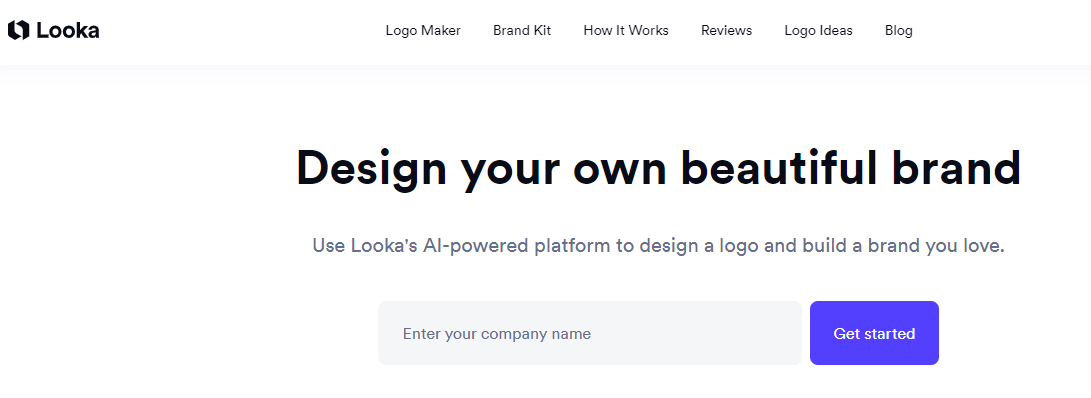The width and height of the screenshot is (1091, 398).
Task: Click the purple Get started button
Action: point(874,333)
